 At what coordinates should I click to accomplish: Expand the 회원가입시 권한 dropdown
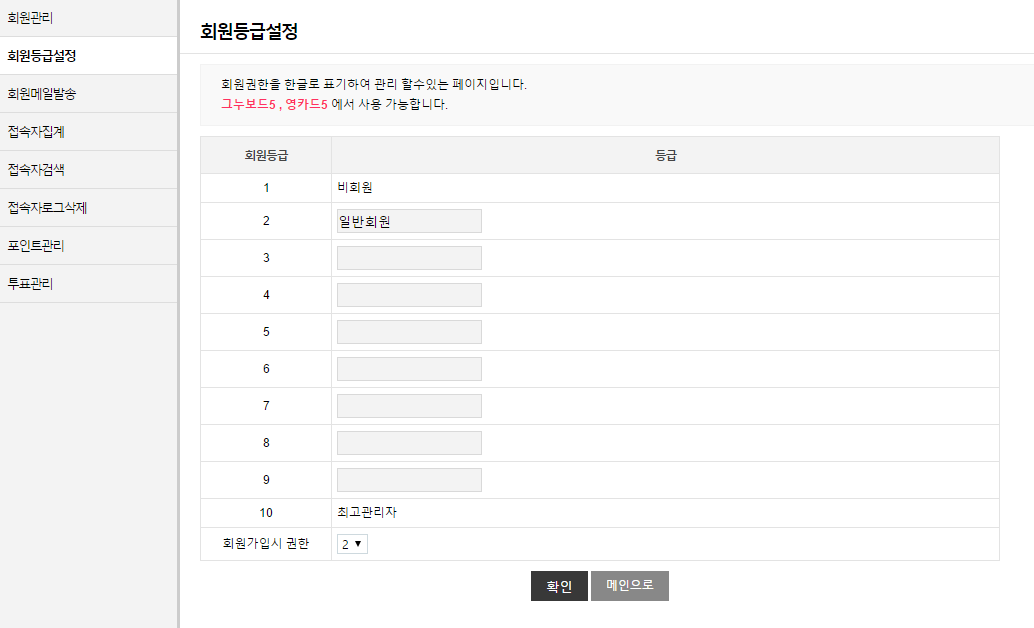click(x=353, y=544)
